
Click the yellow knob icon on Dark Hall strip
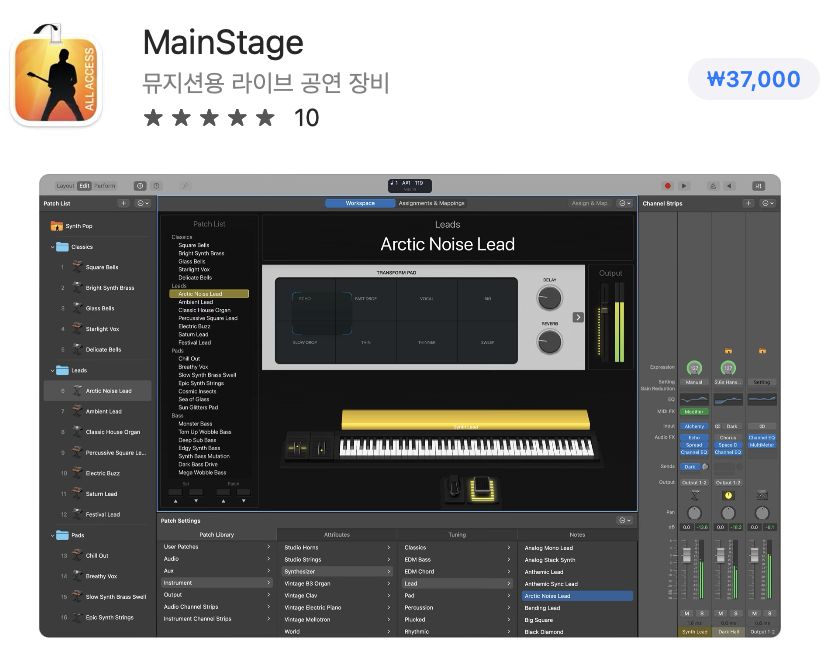click(728, 496)
